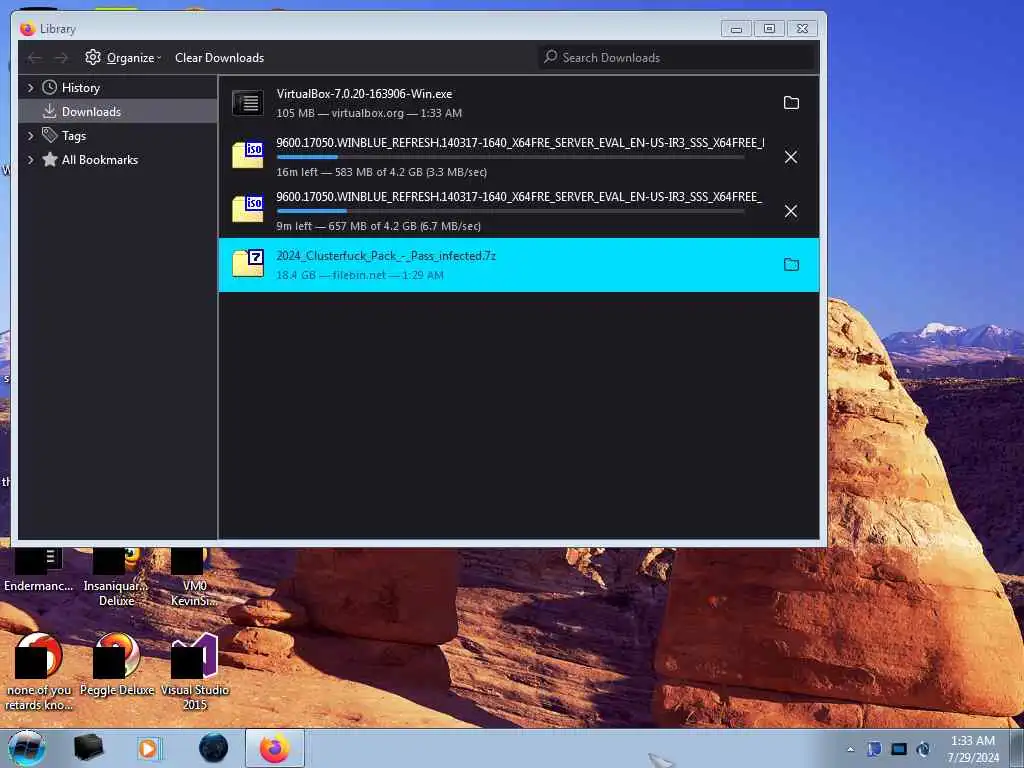Cancel the ISO download with 9m left
1024x768 pixels.
[x=791, y=211]
